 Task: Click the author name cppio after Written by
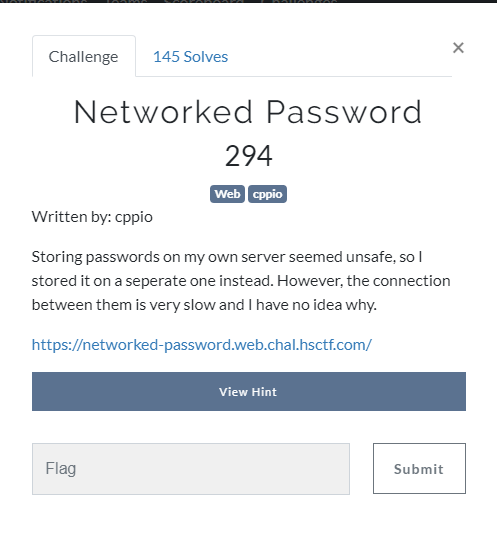(134, 218)
